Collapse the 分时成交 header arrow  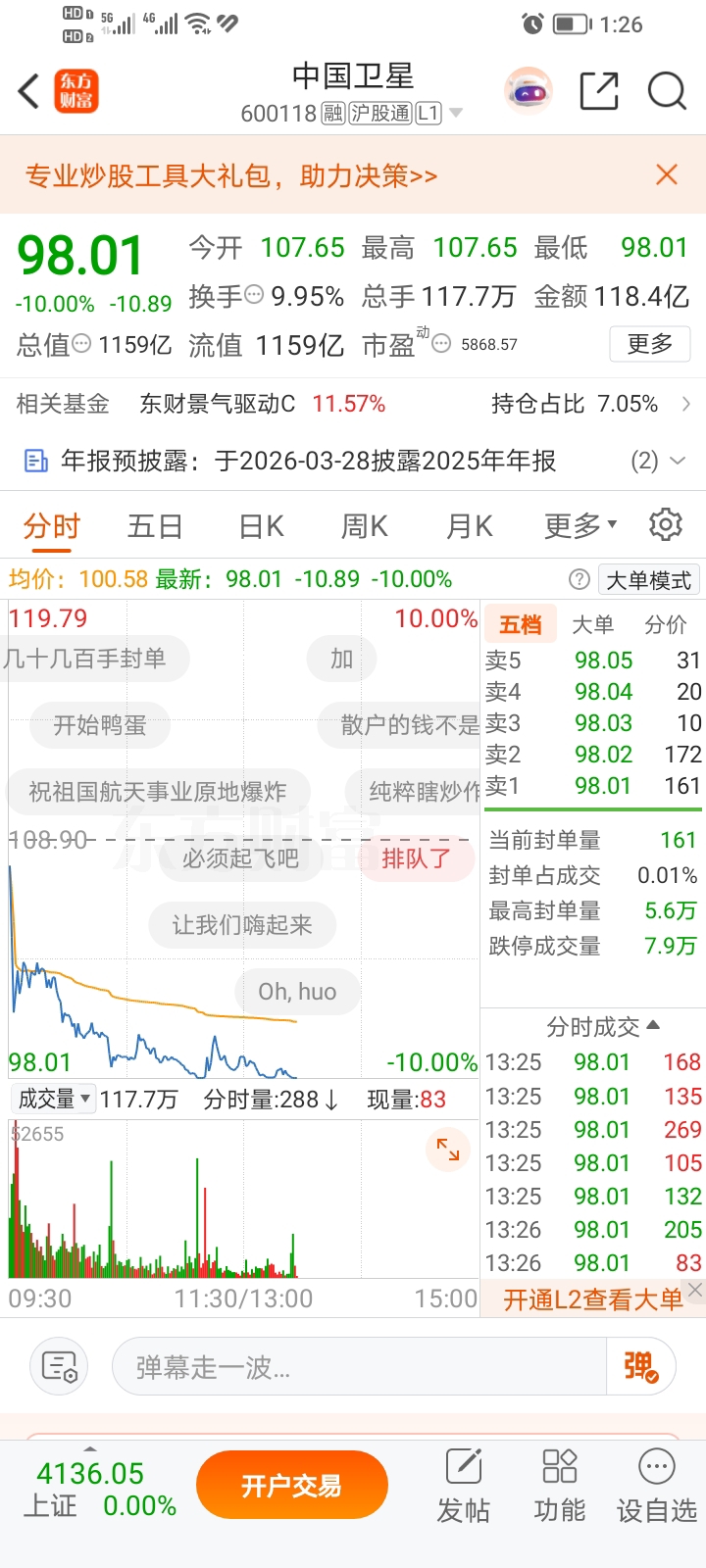pos(653,1025)
